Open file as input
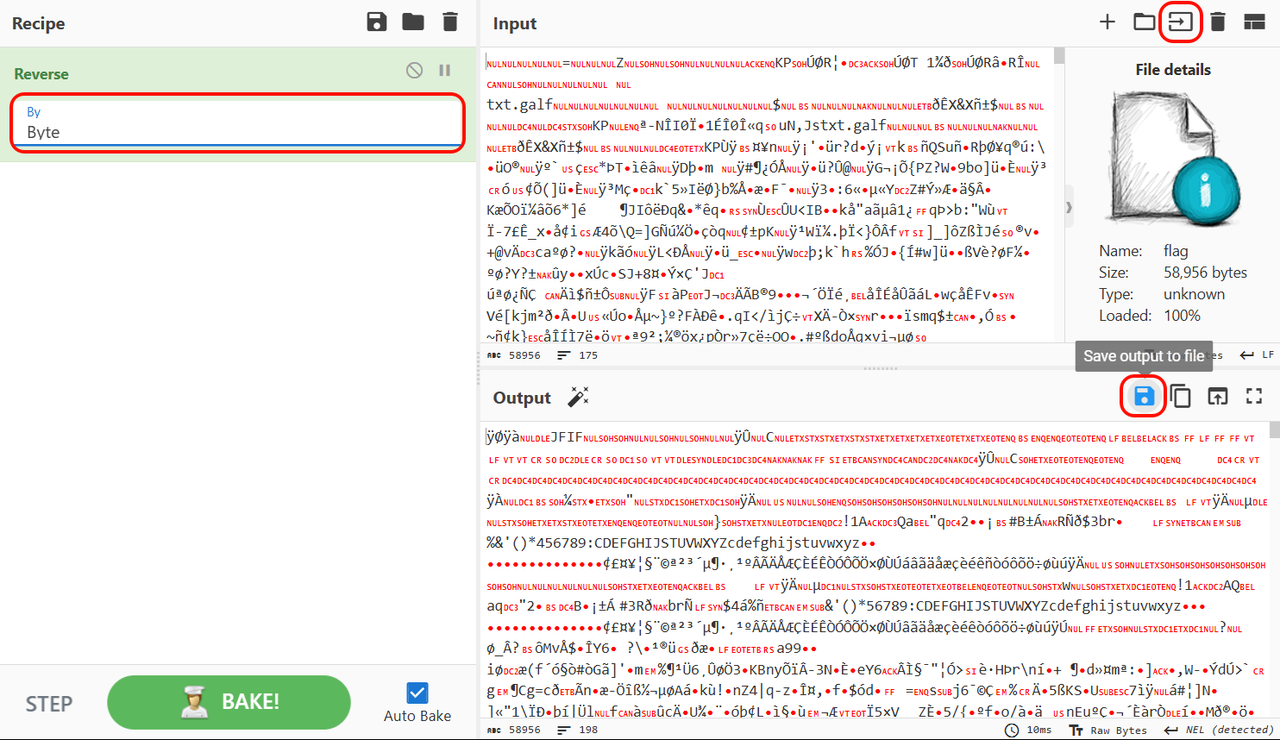 click(x=1181, y=22)
